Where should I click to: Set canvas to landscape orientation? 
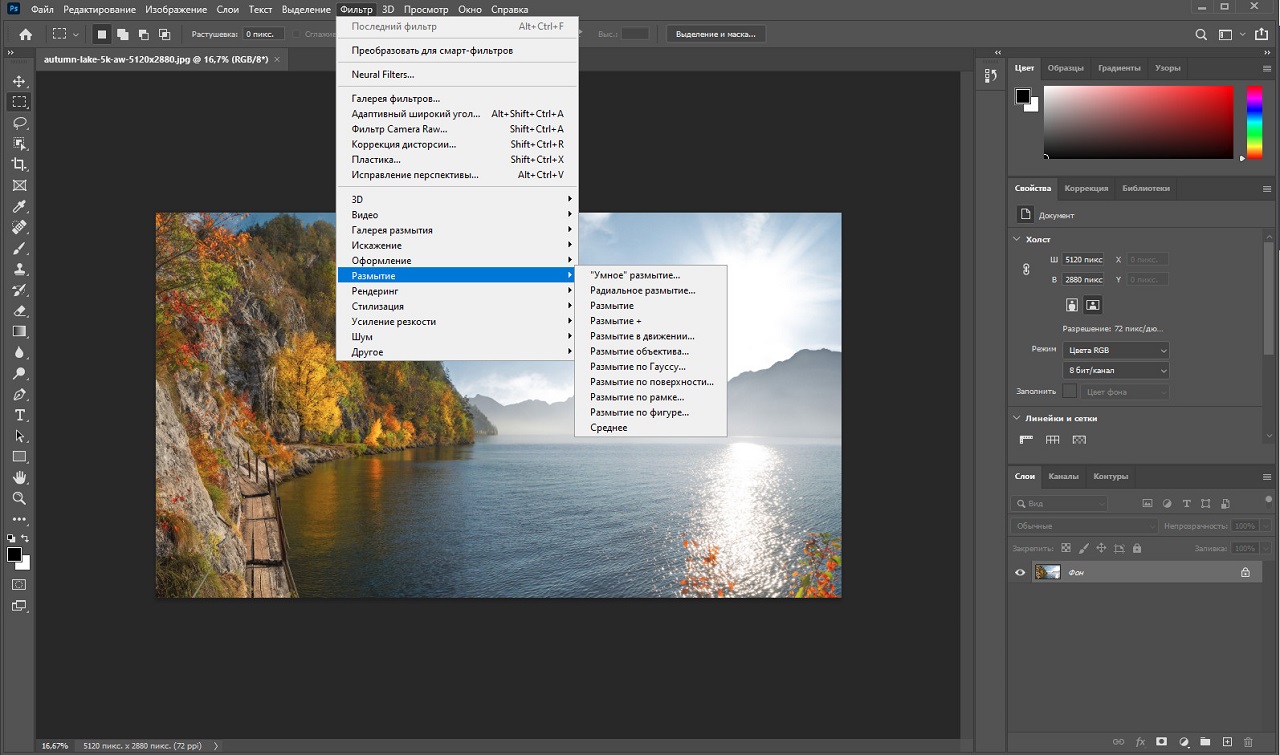point(1093,305)
